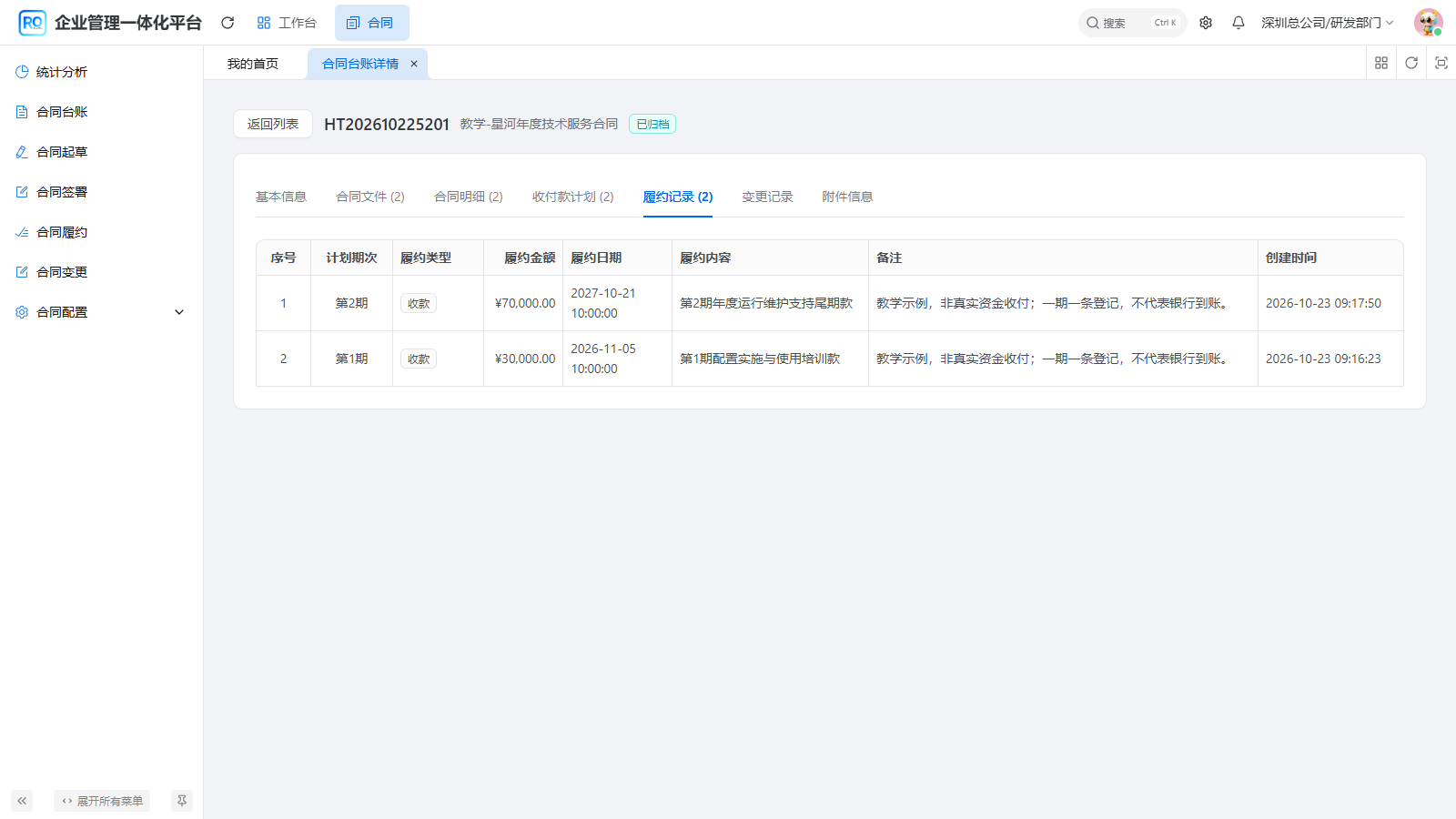Open the settings gear icon
Screen dimensions: 1456x819
coord(1206,23)
